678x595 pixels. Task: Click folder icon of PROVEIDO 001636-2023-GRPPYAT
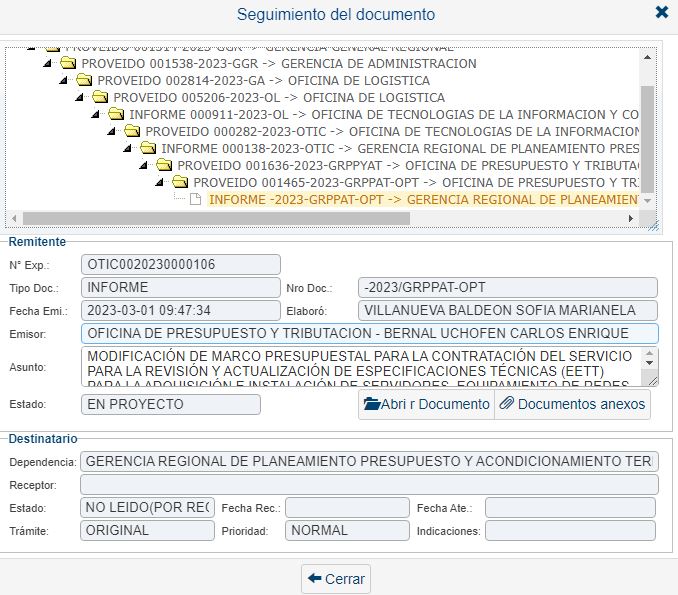tap(164, 165)
